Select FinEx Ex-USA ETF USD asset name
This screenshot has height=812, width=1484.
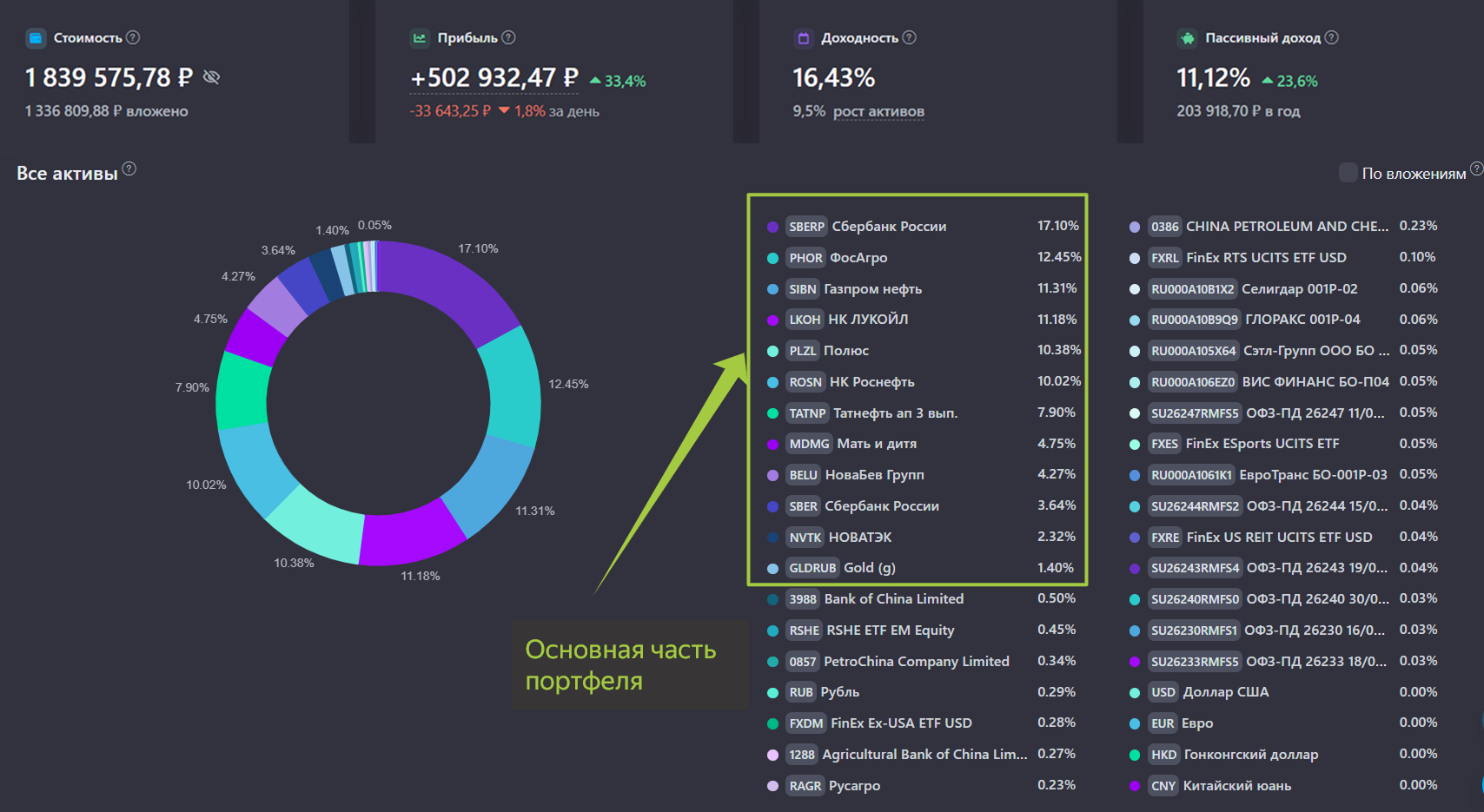tap(902, 723)
